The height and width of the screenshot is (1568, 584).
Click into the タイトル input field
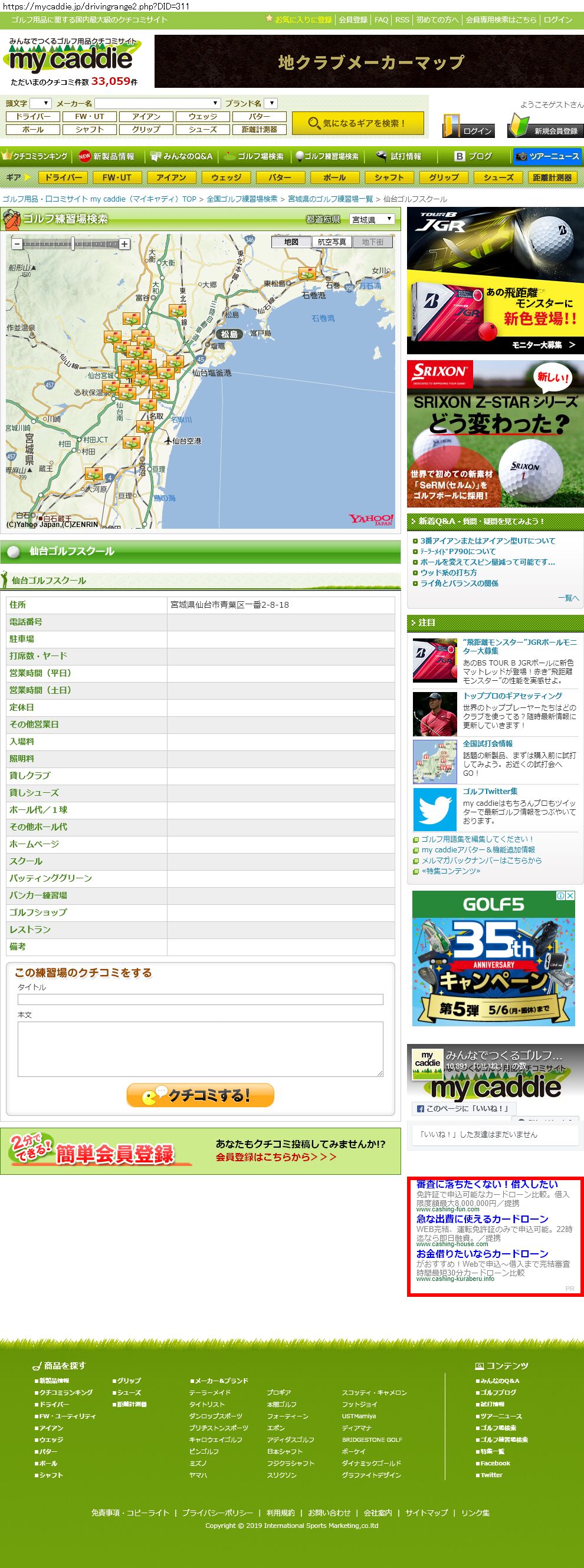pyautogui.click(x=201, y=999)
